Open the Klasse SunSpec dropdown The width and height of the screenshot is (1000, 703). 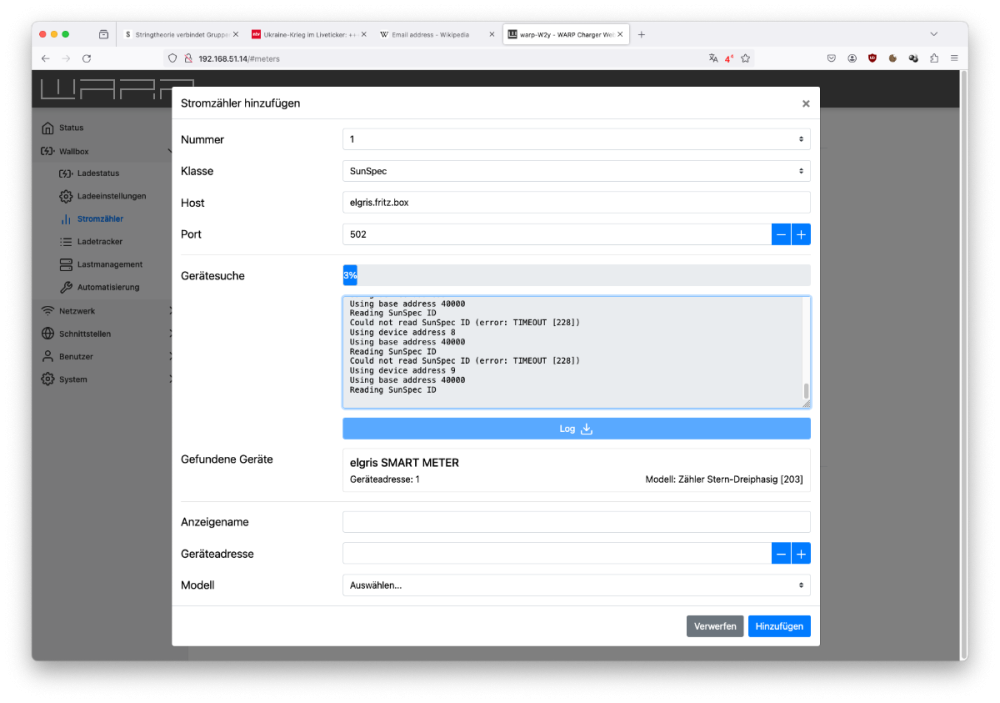(x=576, y=171)
